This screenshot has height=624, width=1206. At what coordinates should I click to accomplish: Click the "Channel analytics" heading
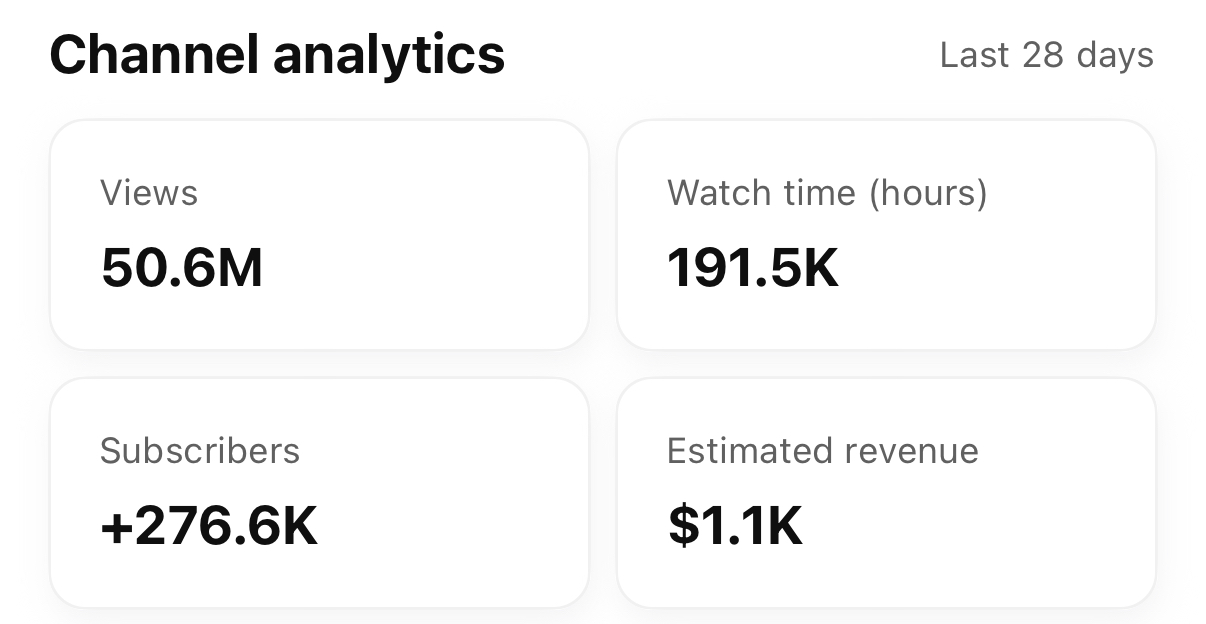click(277, 55)
